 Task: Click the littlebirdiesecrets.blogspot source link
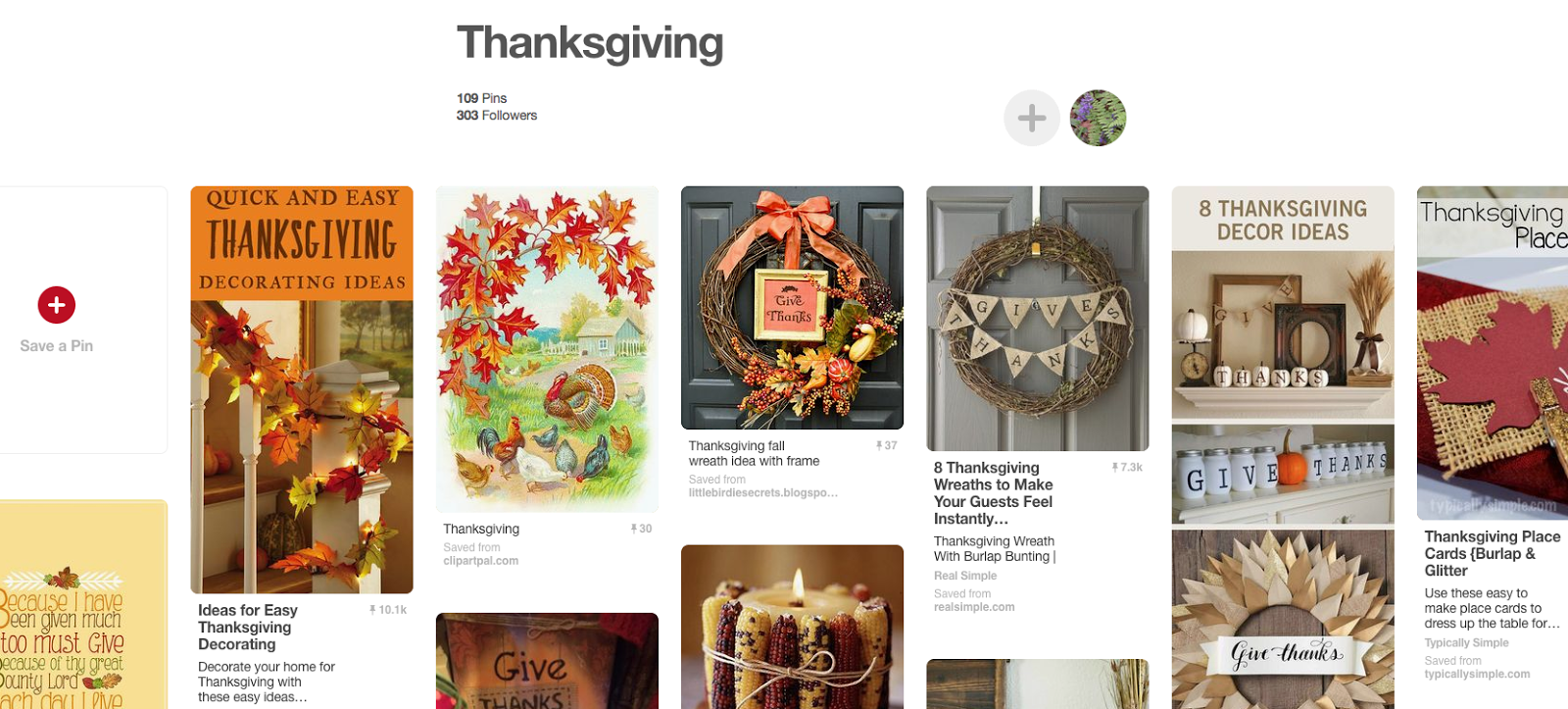pyautogui.click(x=763, y=492)
